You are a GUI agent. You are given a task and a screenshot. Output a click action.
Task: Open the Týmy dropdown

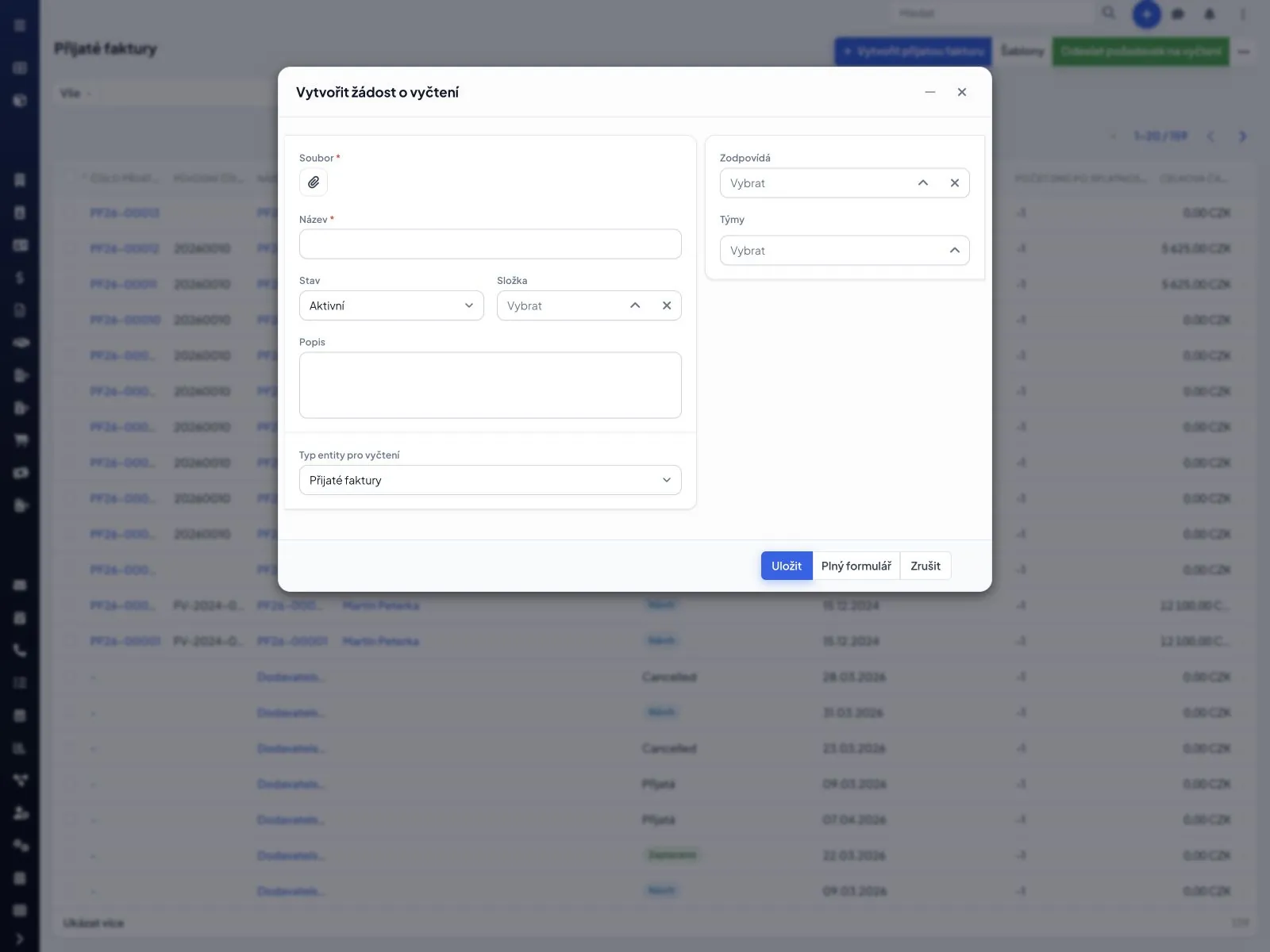pos(845,251)
